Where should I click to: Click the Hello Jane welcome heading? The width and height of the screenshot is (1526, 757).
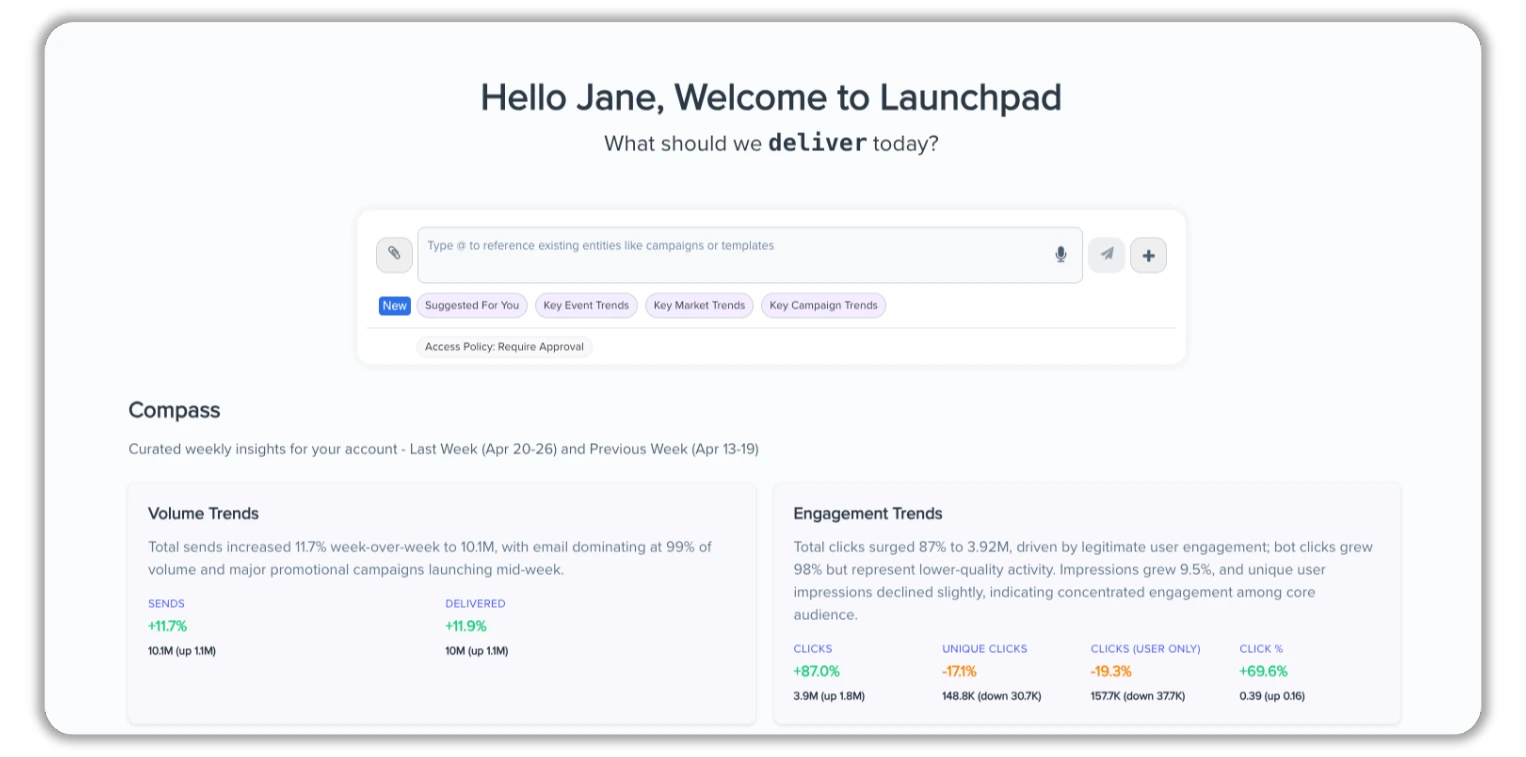771,98
